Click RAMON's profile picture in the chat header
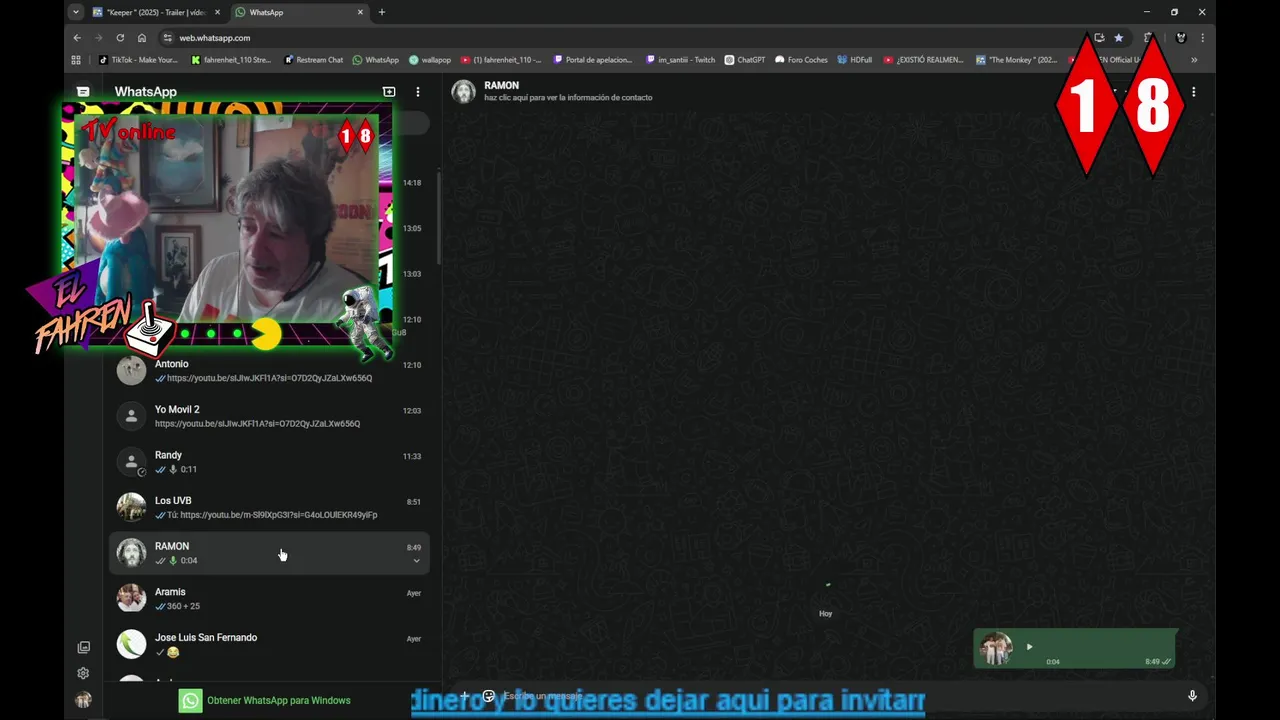Screen dimensions: 1280x720 point(463,91)
